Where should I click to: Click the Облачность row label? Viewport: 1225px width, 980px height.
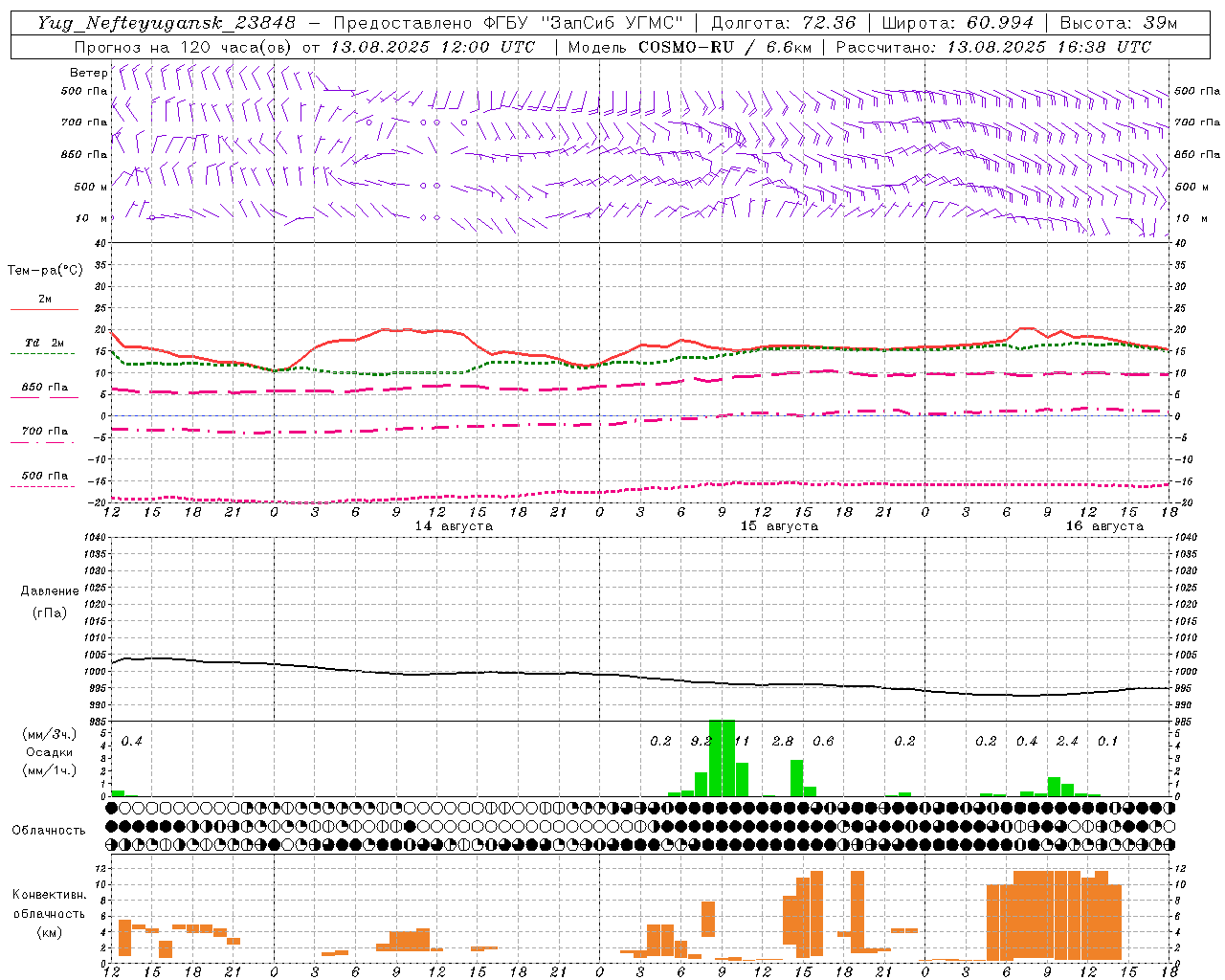point(49,831)
